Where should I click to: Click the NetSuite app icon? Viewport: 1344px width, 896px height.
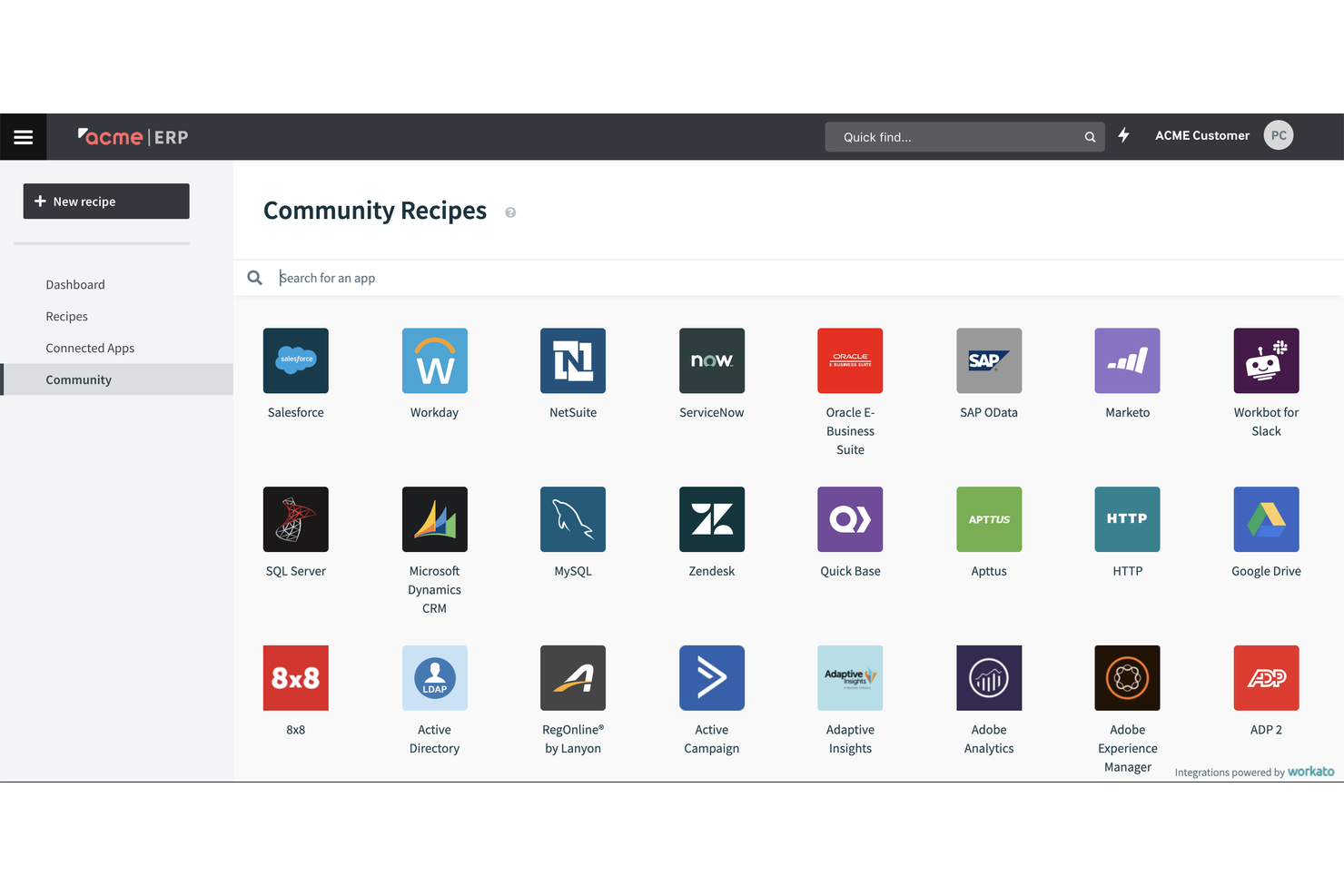pos(572,360)
